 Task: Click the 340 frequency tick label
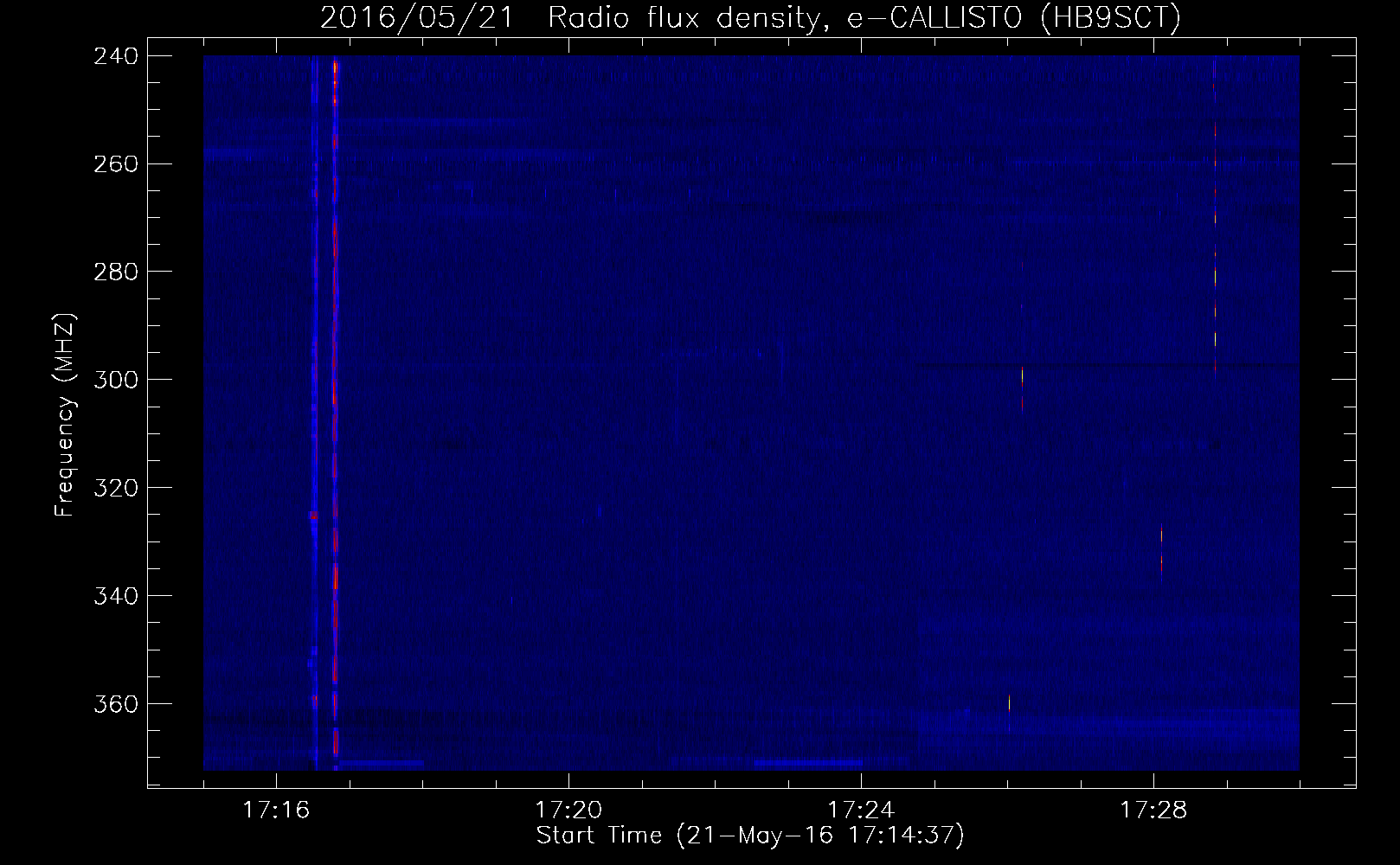[115, 596]
